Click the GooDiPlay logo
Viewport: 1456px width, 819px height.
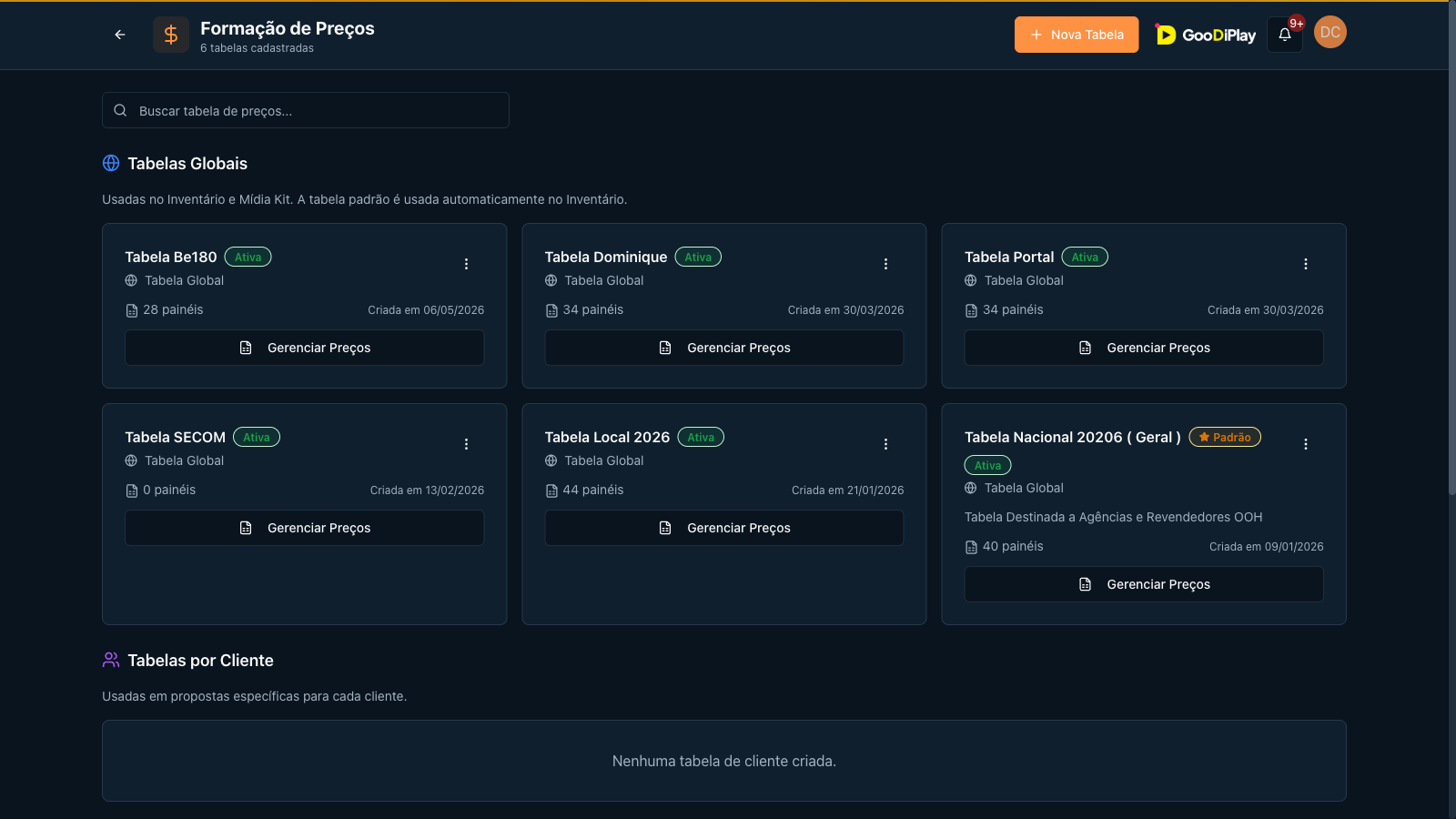pyautogui.click(x=1206, y=35)
